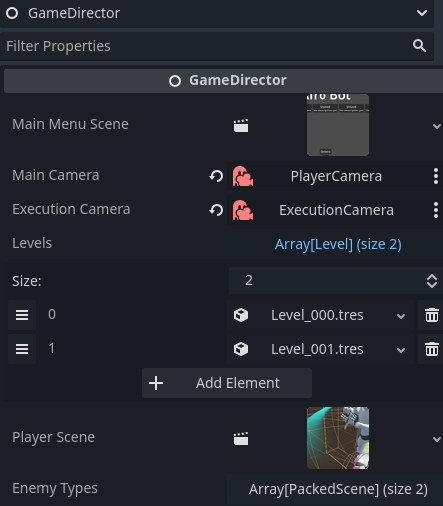This screenshot has width=443, height=506.
Task: Click the PlayerCamera node icon
Action: [x=243, y=176]
